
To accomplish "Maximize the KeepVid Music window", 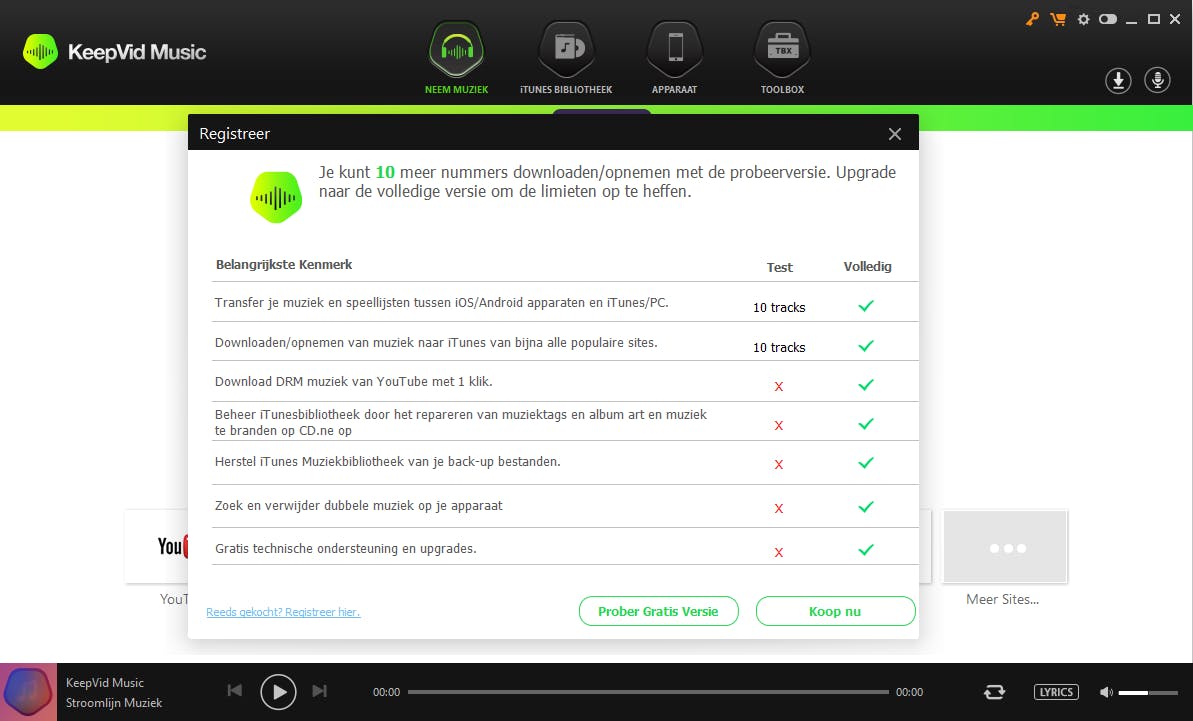I will coord(1153,19).
